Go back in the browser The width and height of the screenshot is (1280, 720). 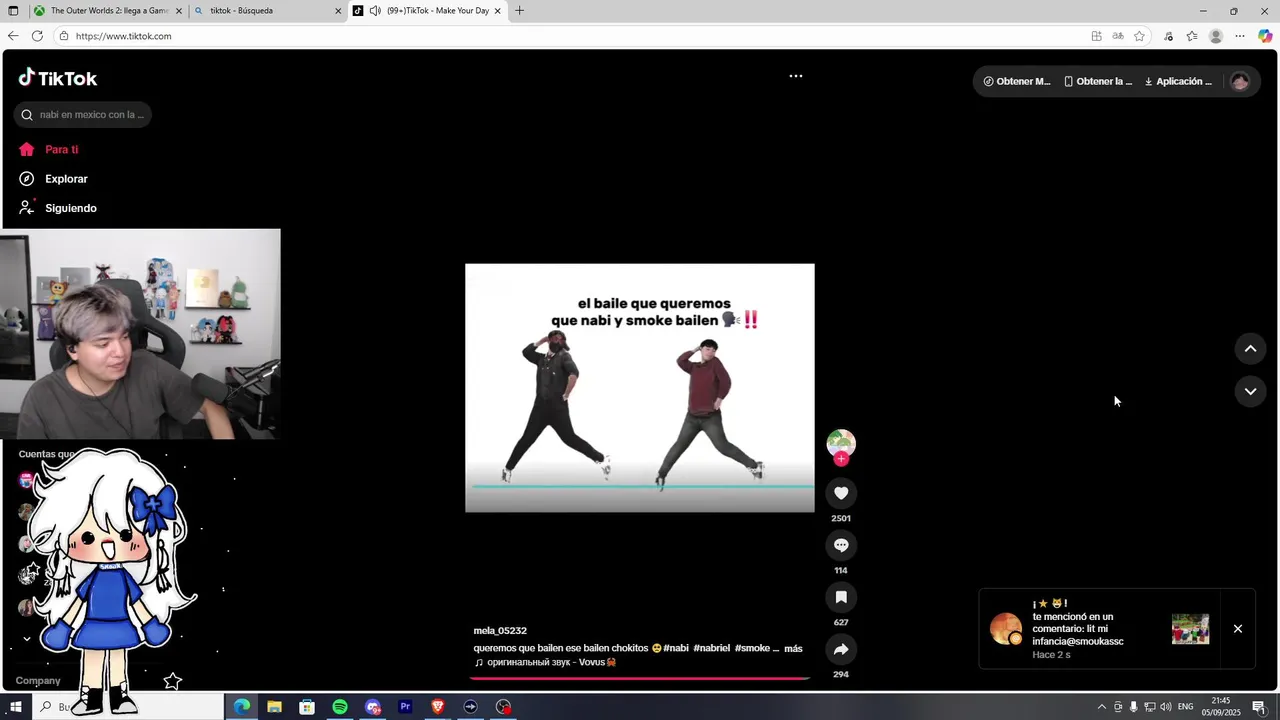point(13,36)
